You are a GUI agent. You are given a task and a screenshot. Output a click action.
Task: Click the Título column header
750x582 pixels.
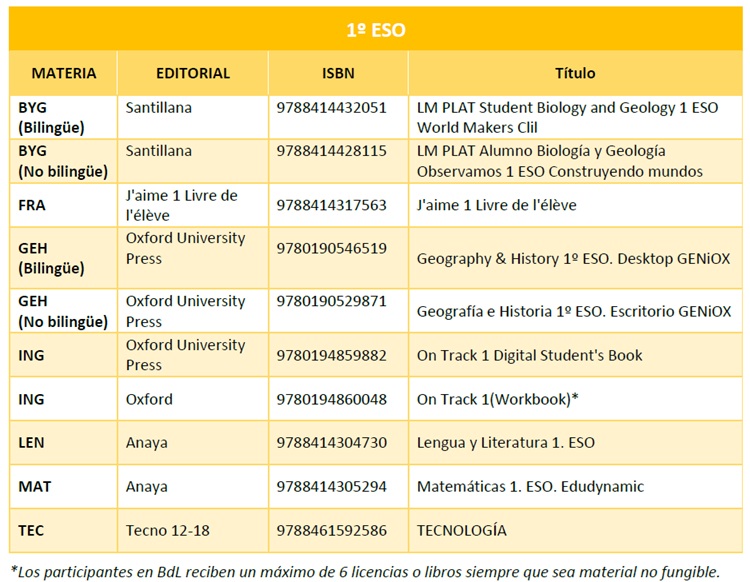click(x=575, y=73)
